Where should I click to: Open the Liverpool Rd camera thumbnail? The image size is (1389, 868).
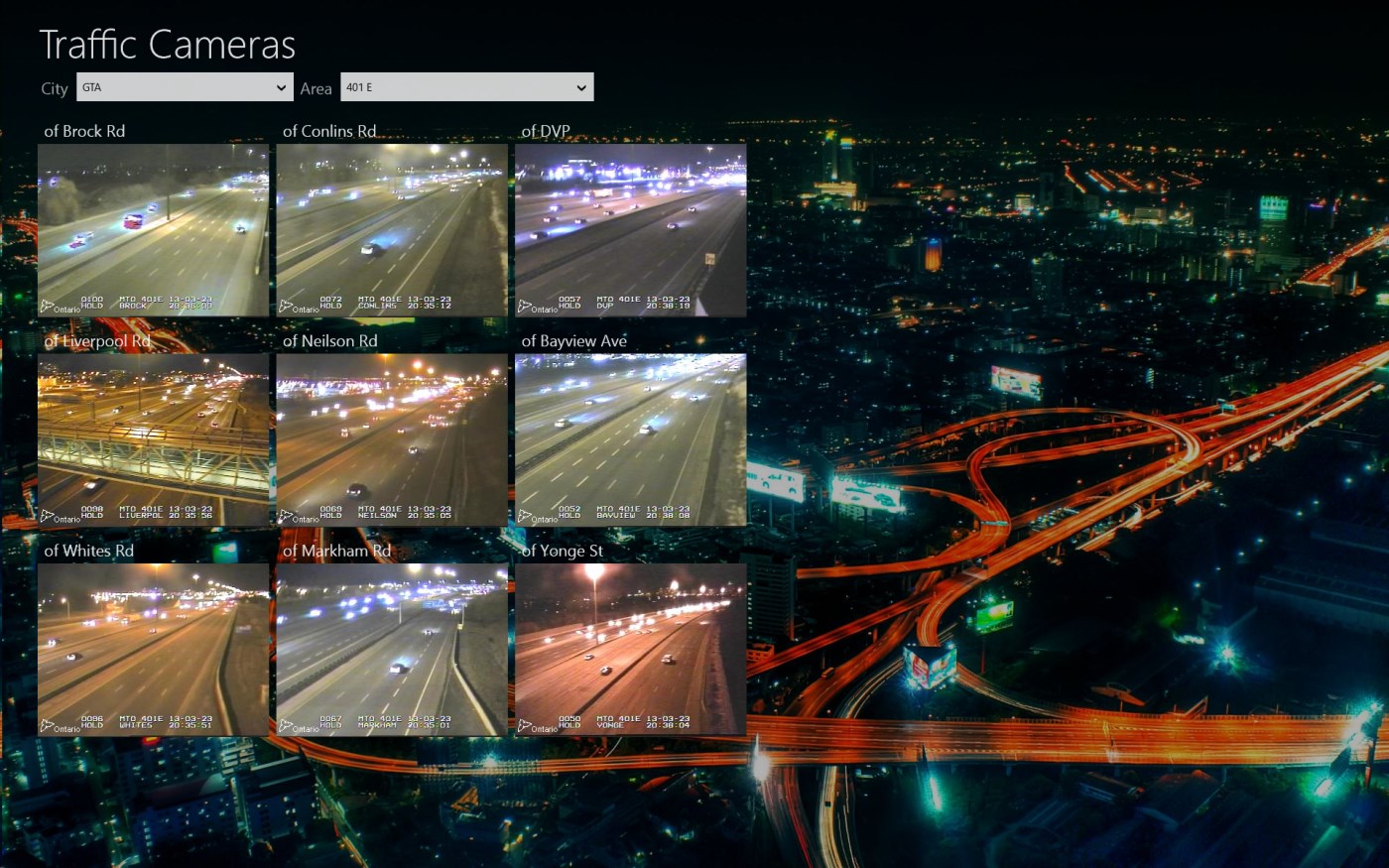(x=153, y=439)
